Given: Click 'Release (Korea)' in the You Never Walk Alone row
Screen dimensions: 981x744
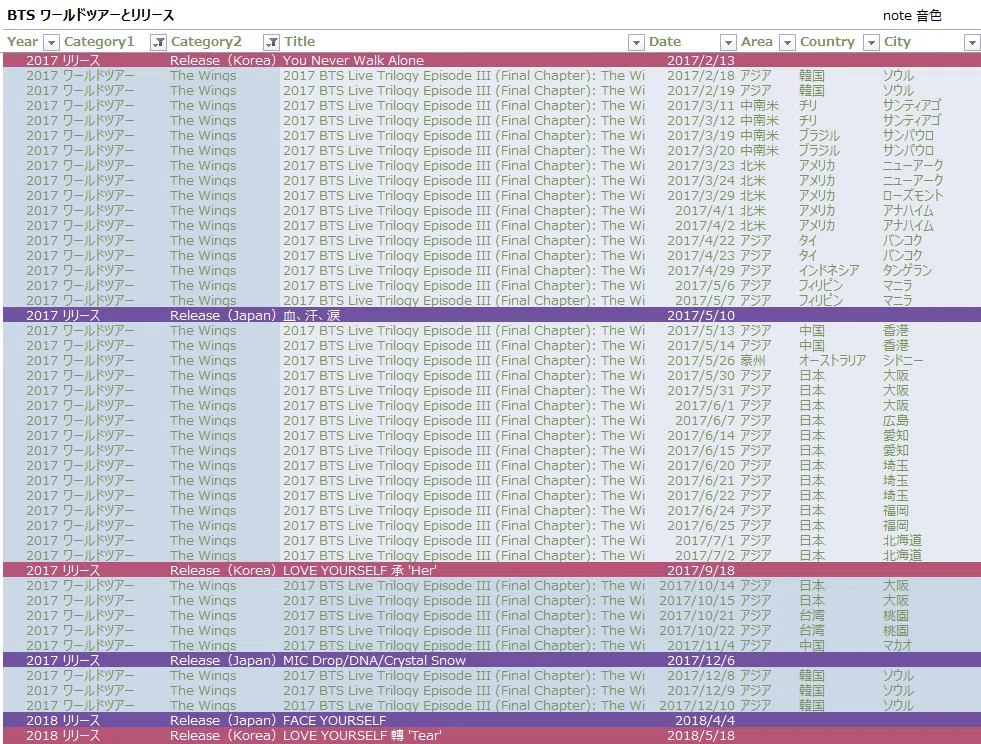Looking at the screenshot, I should [223, 61].
